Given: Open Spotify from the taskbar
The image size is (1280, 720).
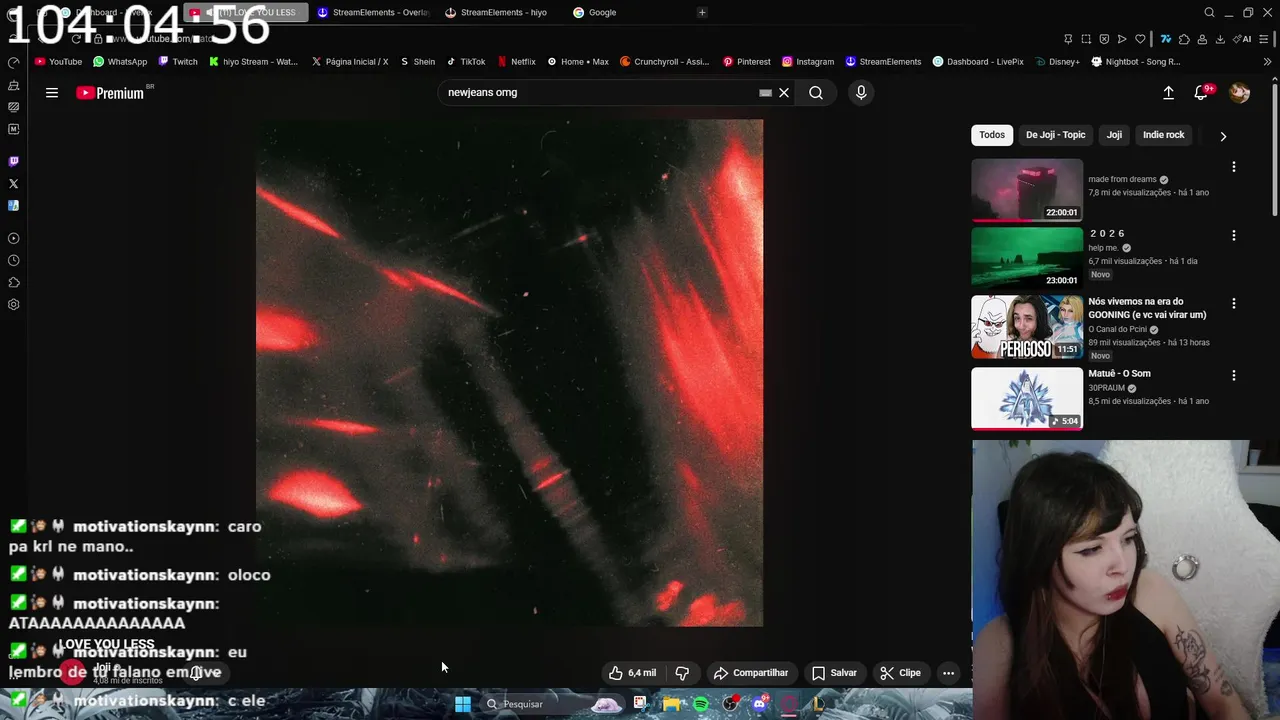Looking at the screenshot, I should (701, 704).
